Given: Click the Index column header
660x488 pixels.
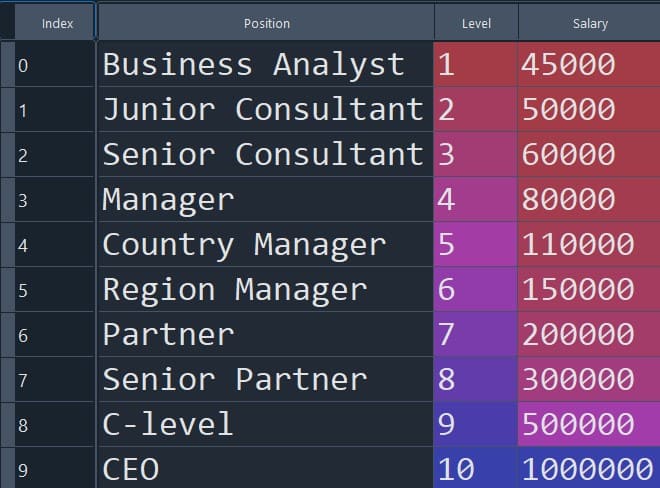Looking at the screenshot, I should 57,23.
